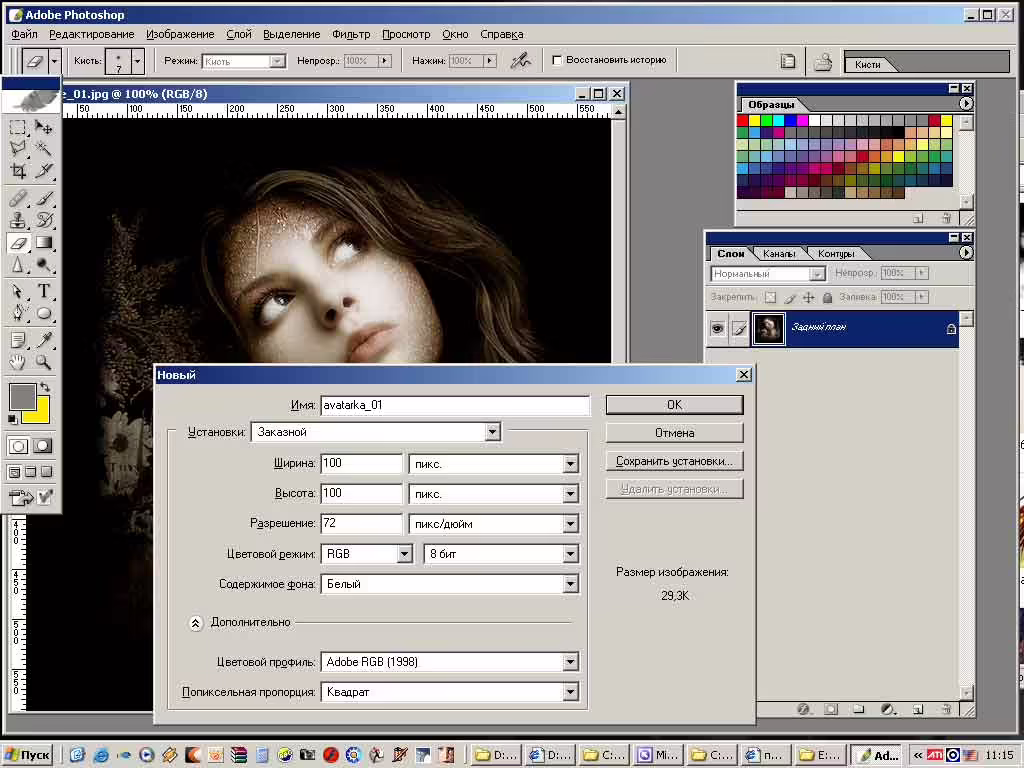Pick the red swatch in Образцы

pos(743,120)
